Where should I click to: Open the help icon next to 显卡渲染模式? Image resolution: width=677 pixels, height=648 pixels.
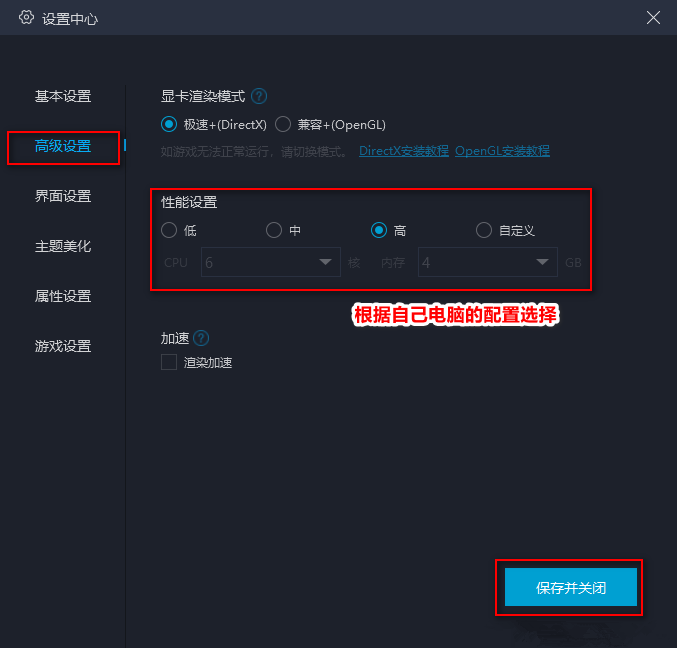259,96
